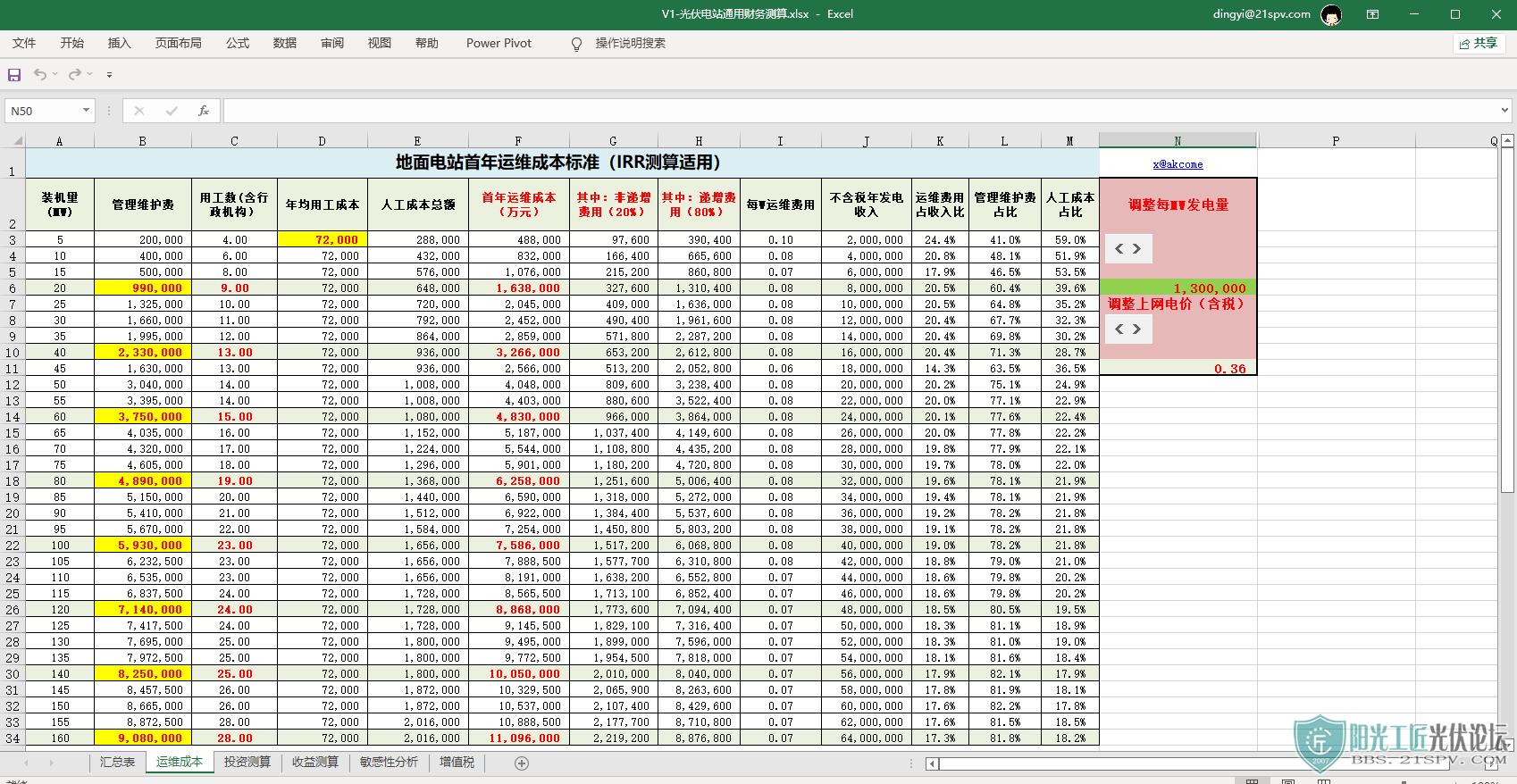Increase 调整上网电价 with right spinner arrow
Viewport: 1517px width, 784px height.
(1137, 329)
